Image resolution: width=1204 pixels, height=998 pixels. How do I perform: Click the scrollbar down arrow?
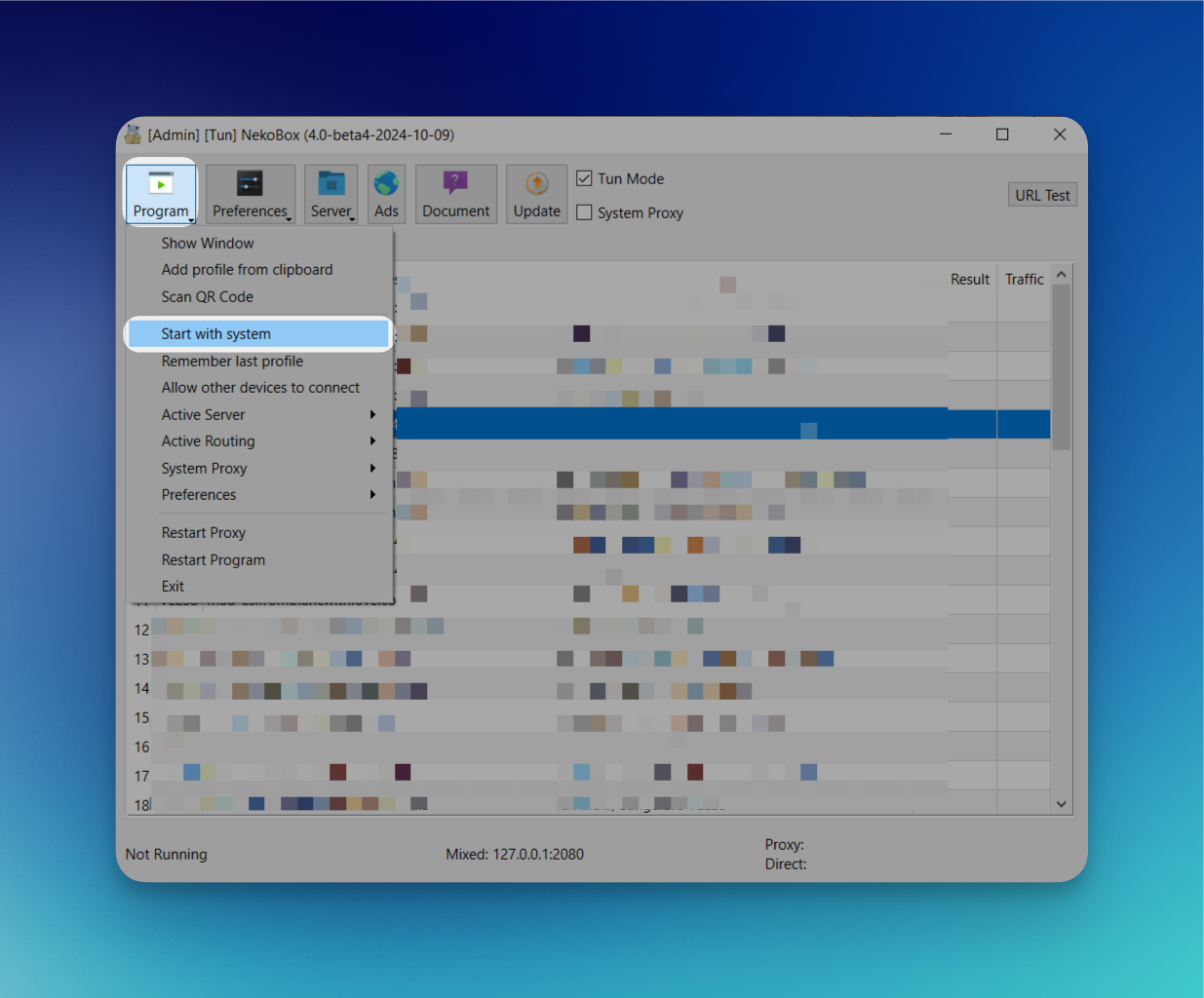(x=1062, y=804)
